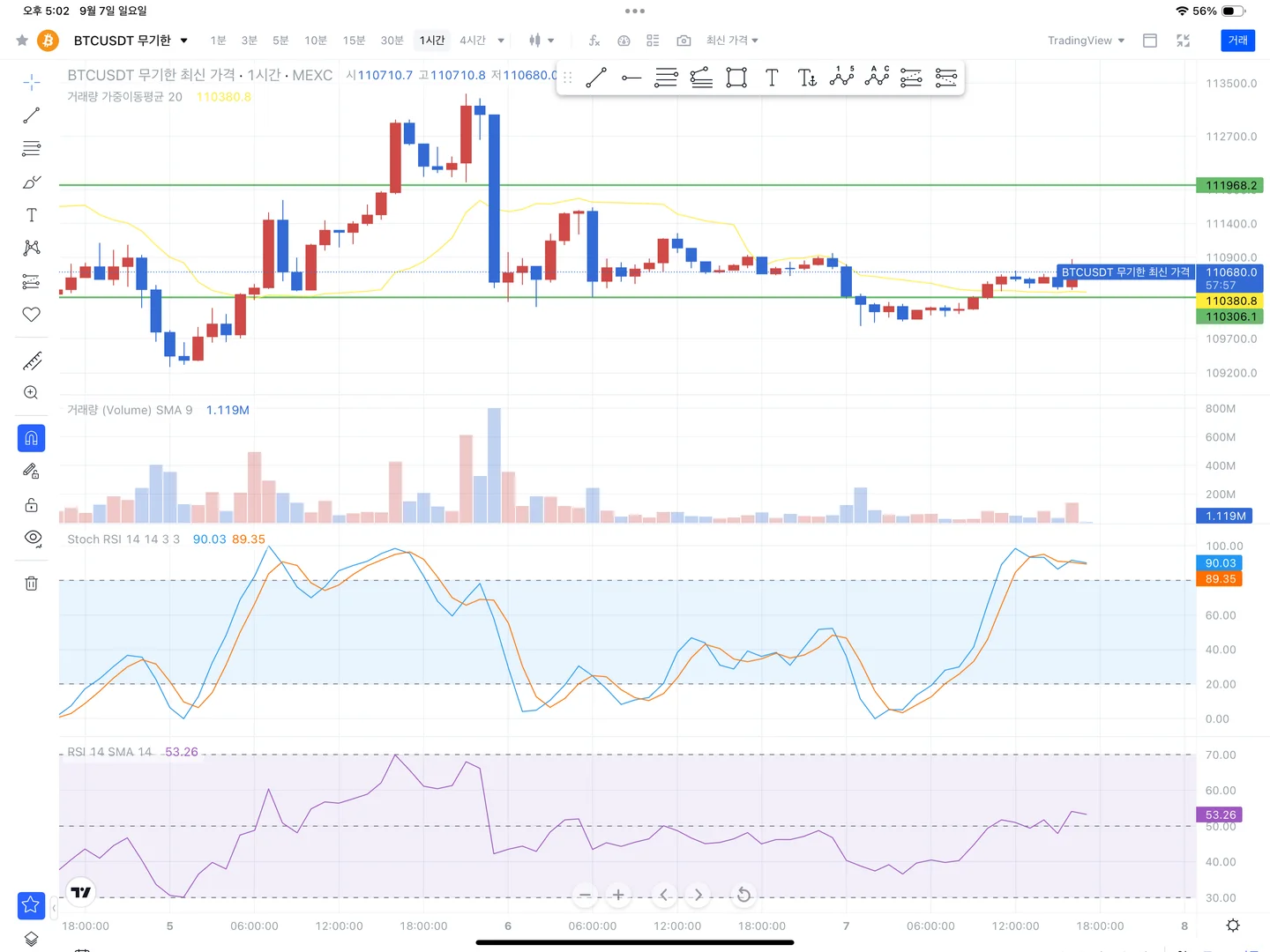Screen dimensions: 1270x952
Task: Open the zoom-in magnifier tool
Action: coord(32,393)
